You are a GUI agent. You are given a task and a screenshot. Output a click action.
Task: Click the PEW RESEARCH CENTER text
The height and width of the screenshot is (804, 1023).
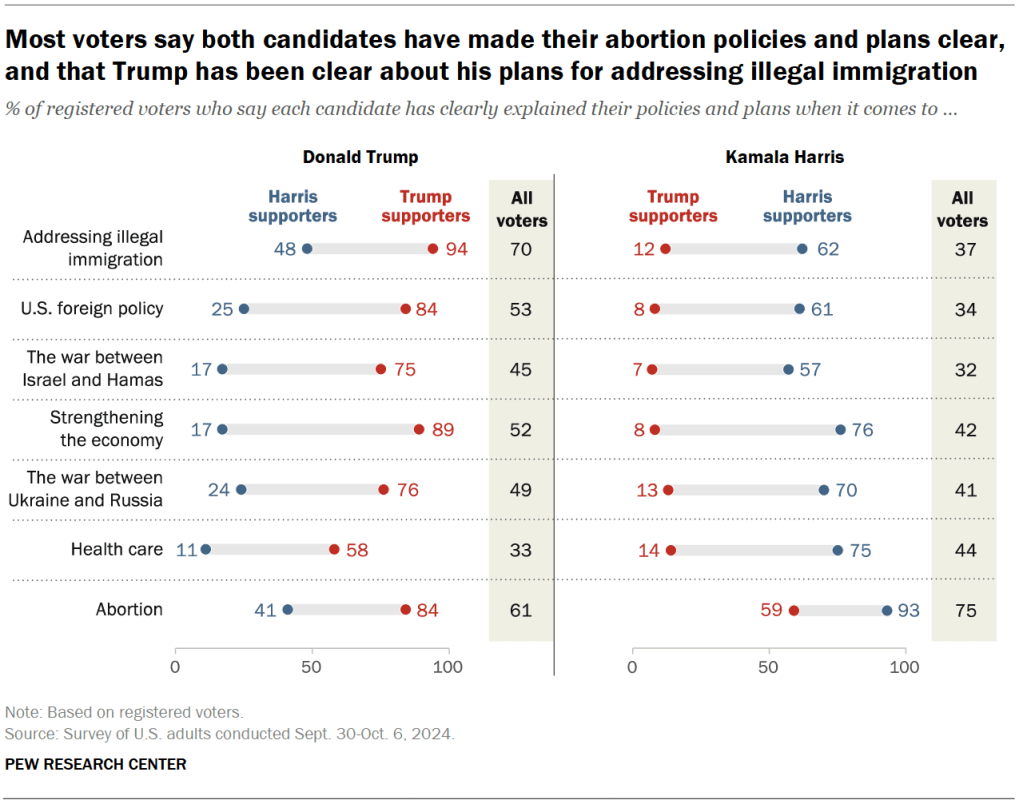click(x=96, y=765)
